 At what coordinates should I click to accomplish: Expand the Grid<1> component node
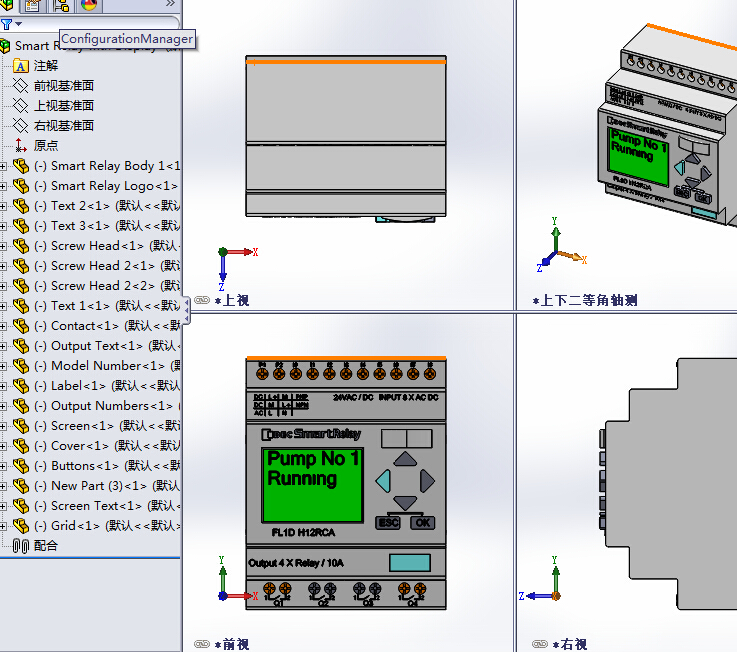coord(4,526)
